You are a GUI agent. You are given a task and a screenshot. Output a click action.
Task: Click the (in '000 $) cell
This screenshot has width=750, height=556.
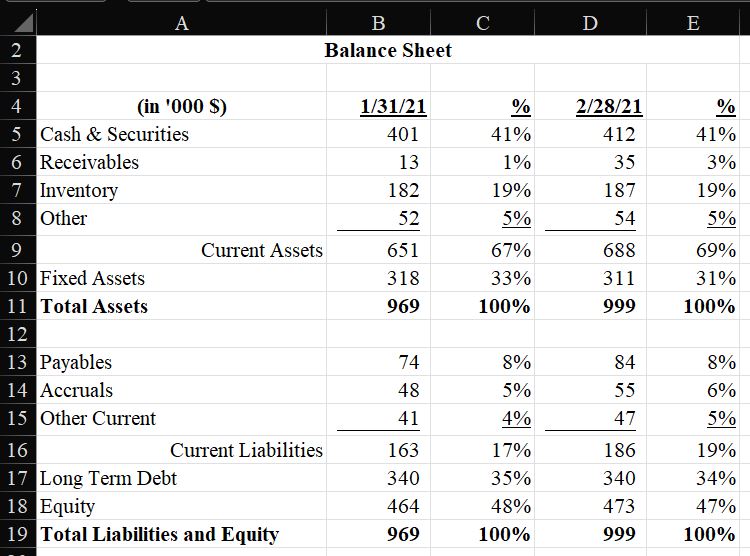(181, 106)
